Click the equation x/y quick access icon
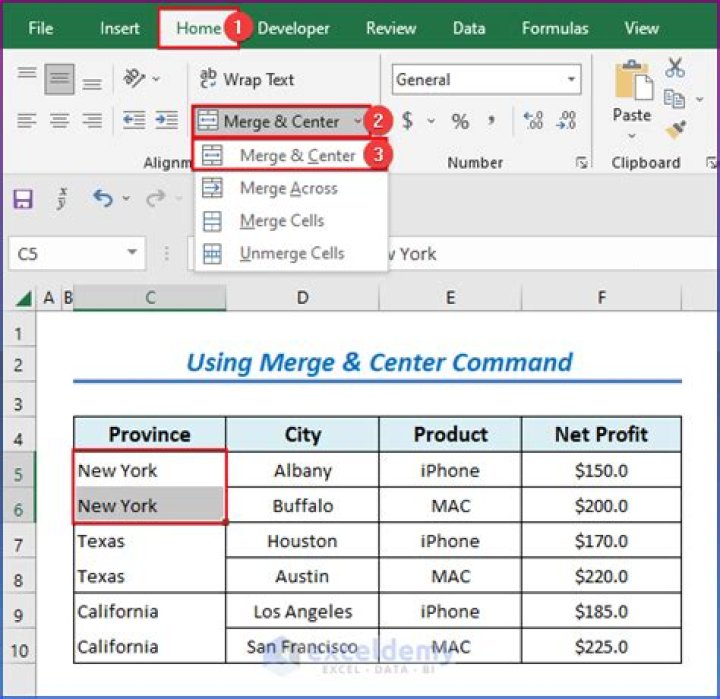Viewport: 720px width, 699px height. [x=62, y=199]
